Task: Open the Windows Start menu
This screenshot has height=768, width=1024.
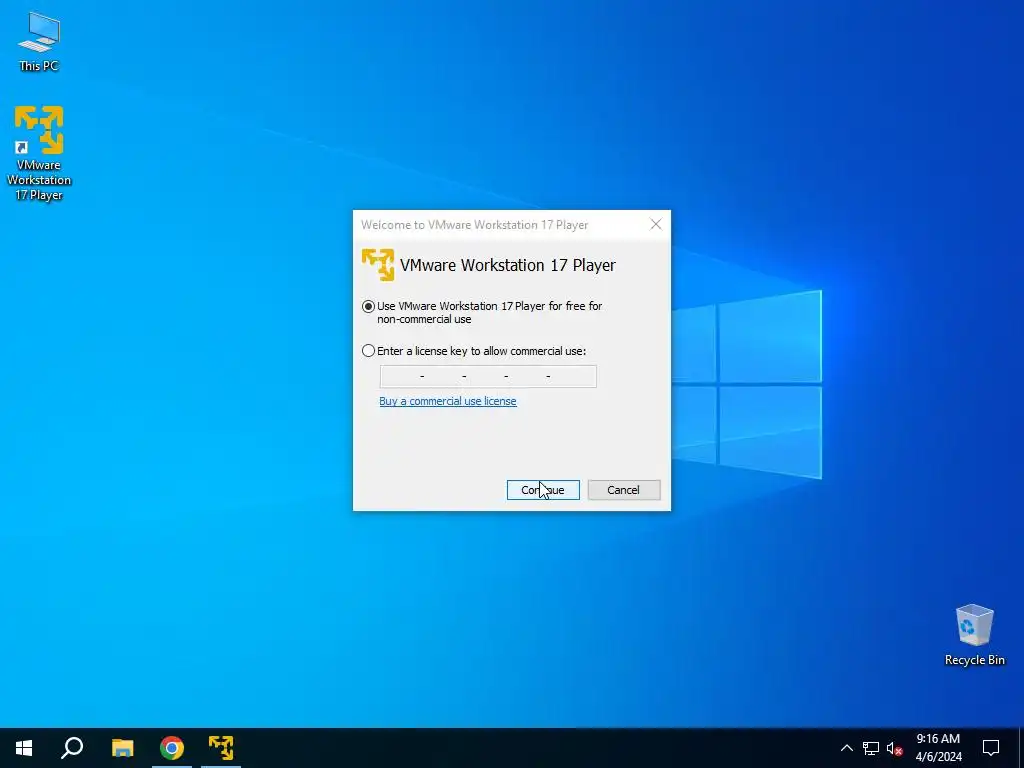Action: point(24,748)
